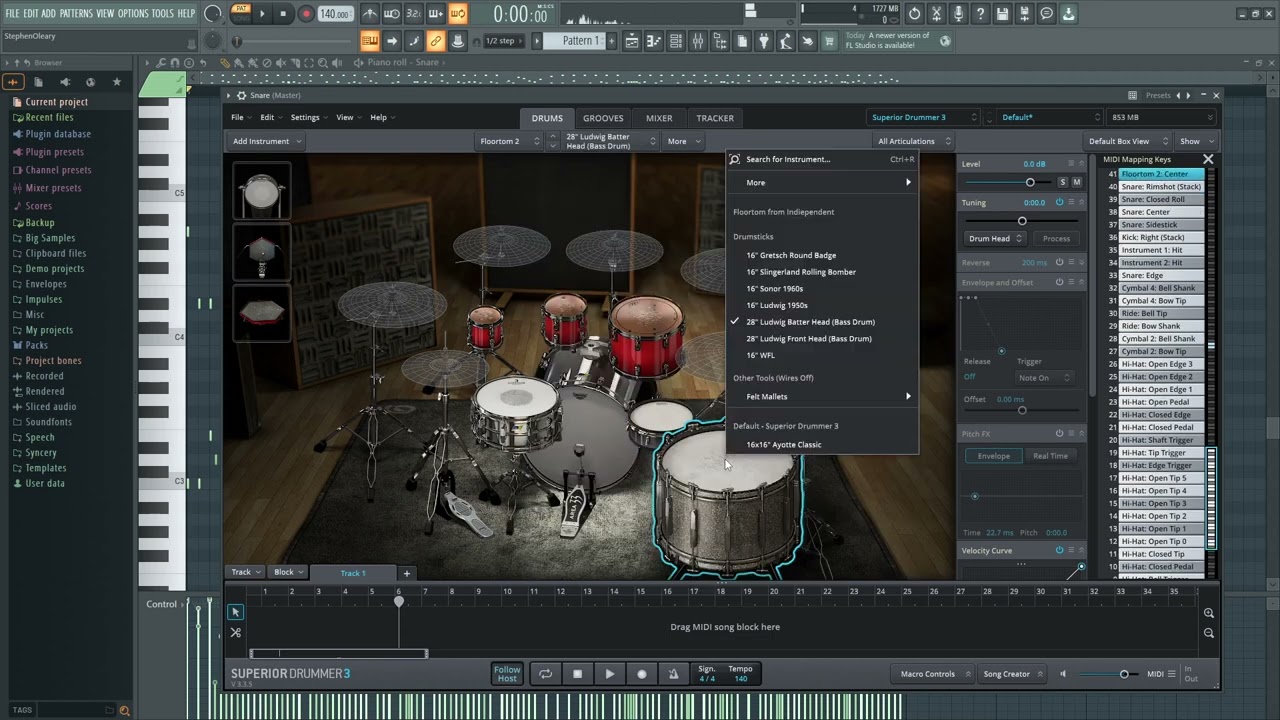Open the Superior Drummer 3 library dropdown
This screenshot has height=720, width=1280.
click(923, 117)
